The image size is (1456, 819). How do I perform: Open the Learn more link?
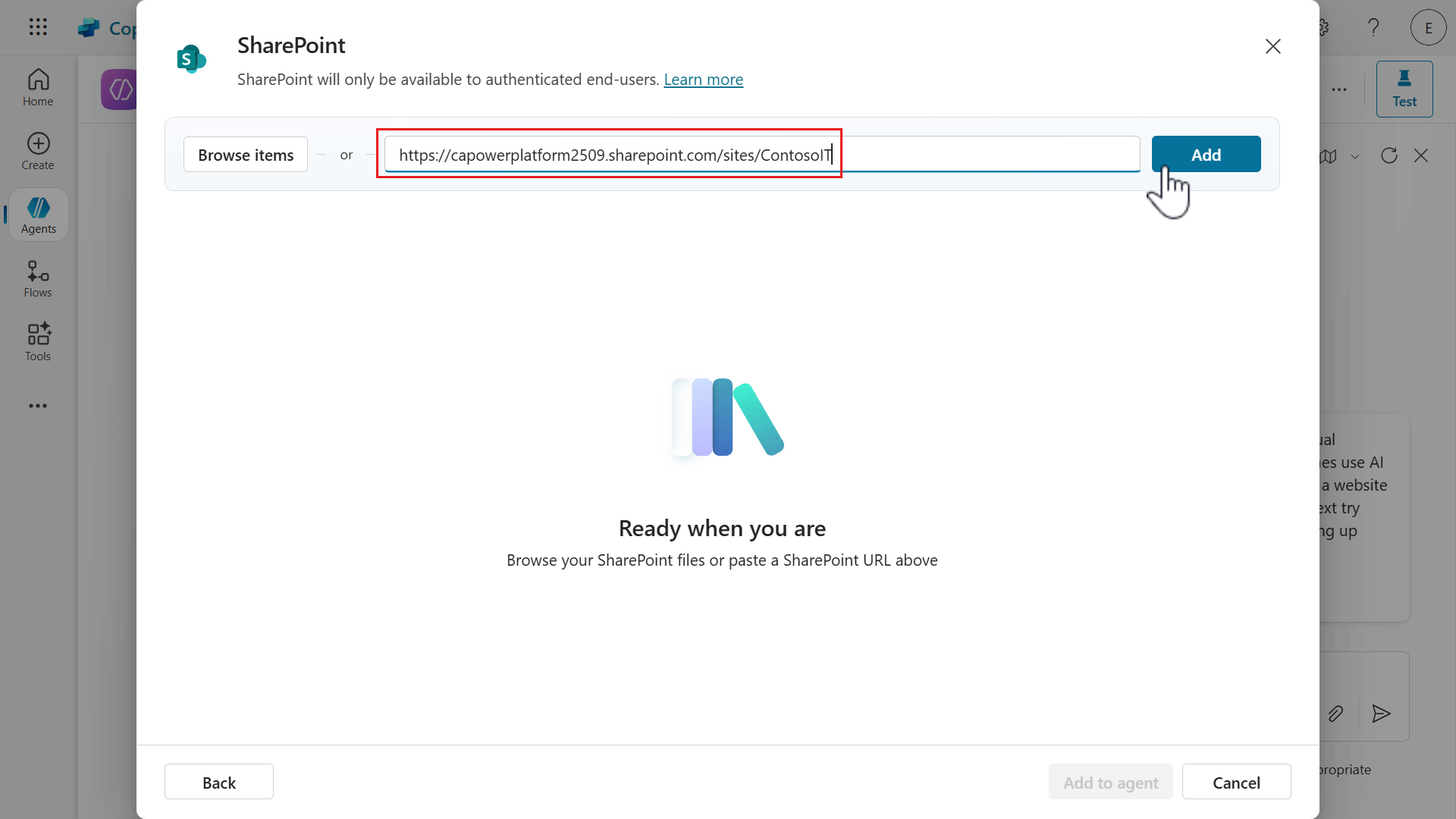tap(703, 80)
